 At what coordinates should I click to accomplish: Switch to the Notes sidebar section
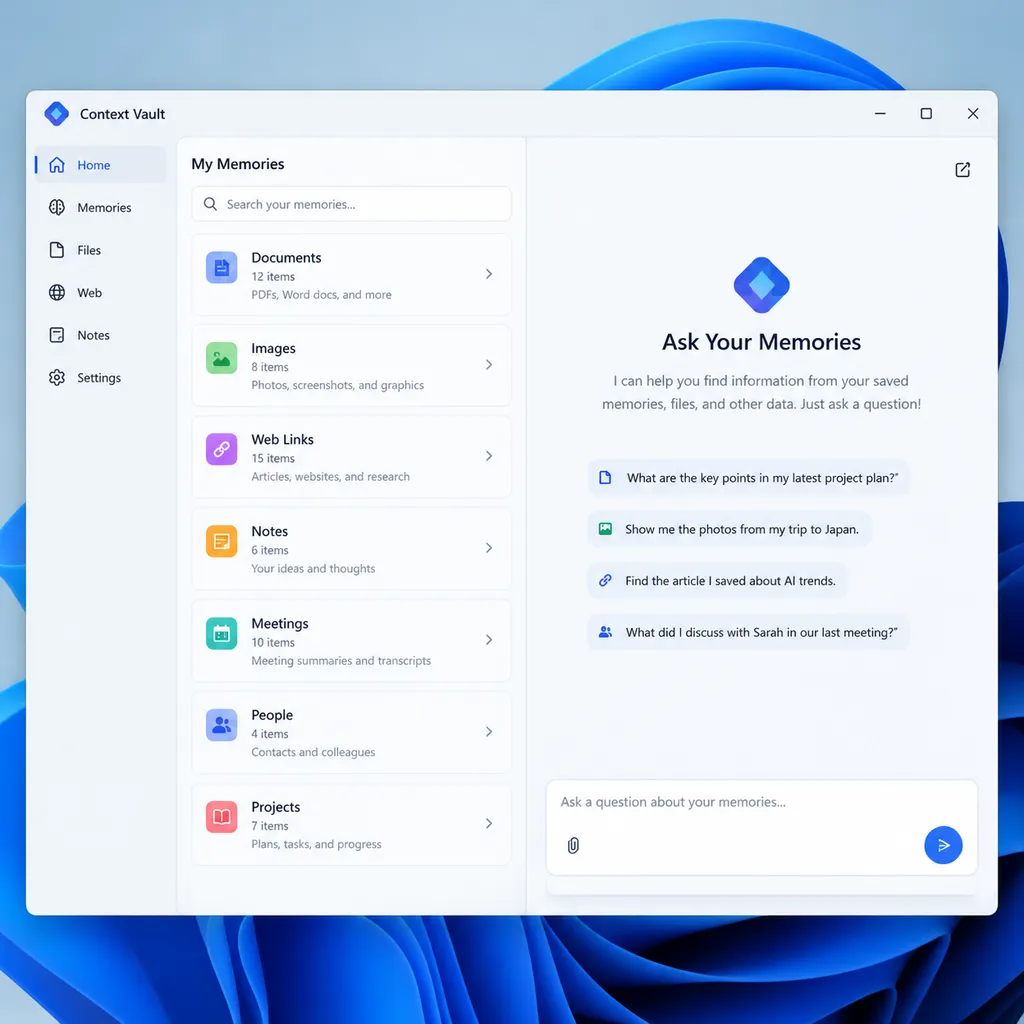(101, 335)
